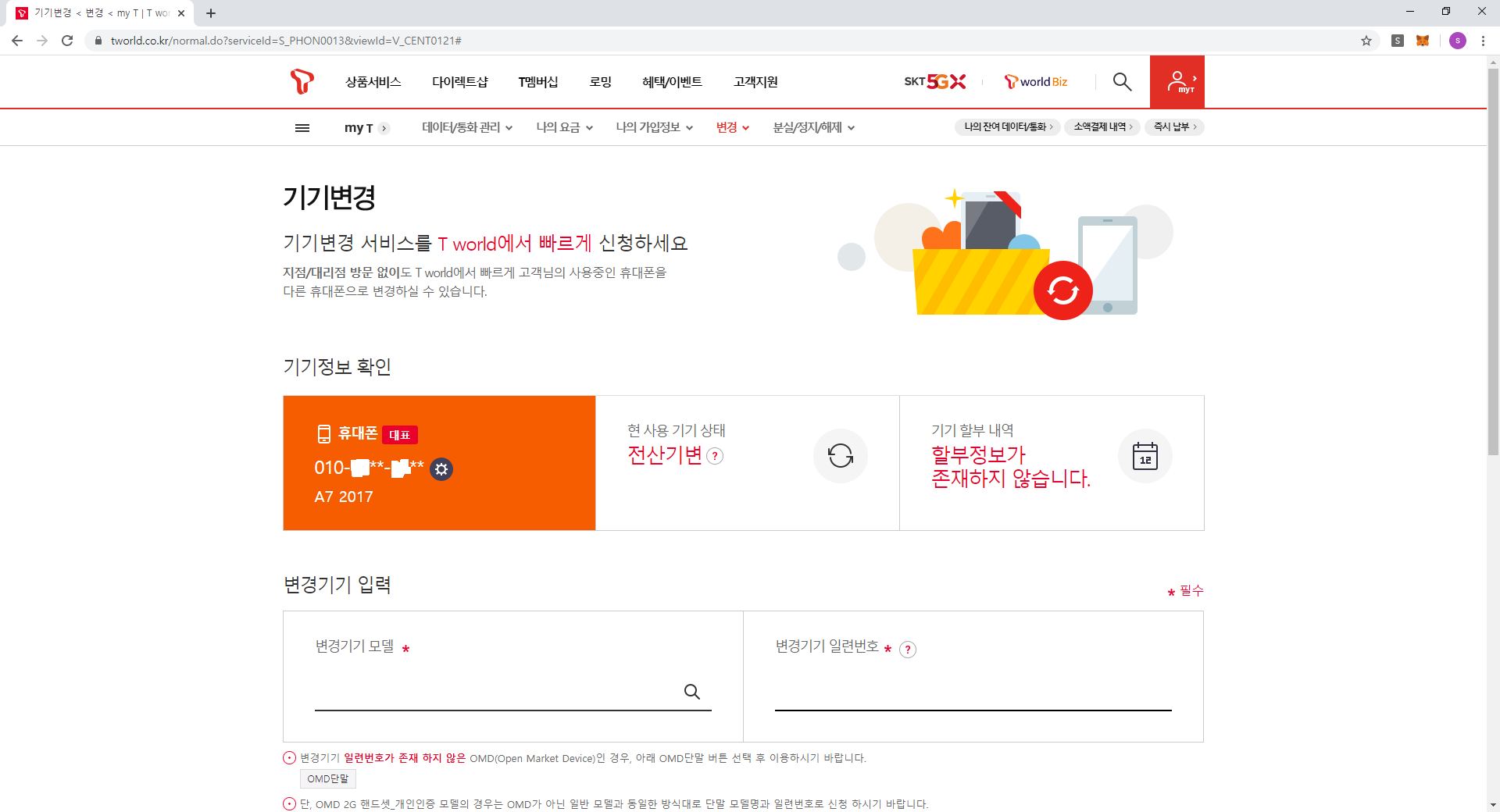Open the 혜택/이벤트 menu

pos(672,82)
